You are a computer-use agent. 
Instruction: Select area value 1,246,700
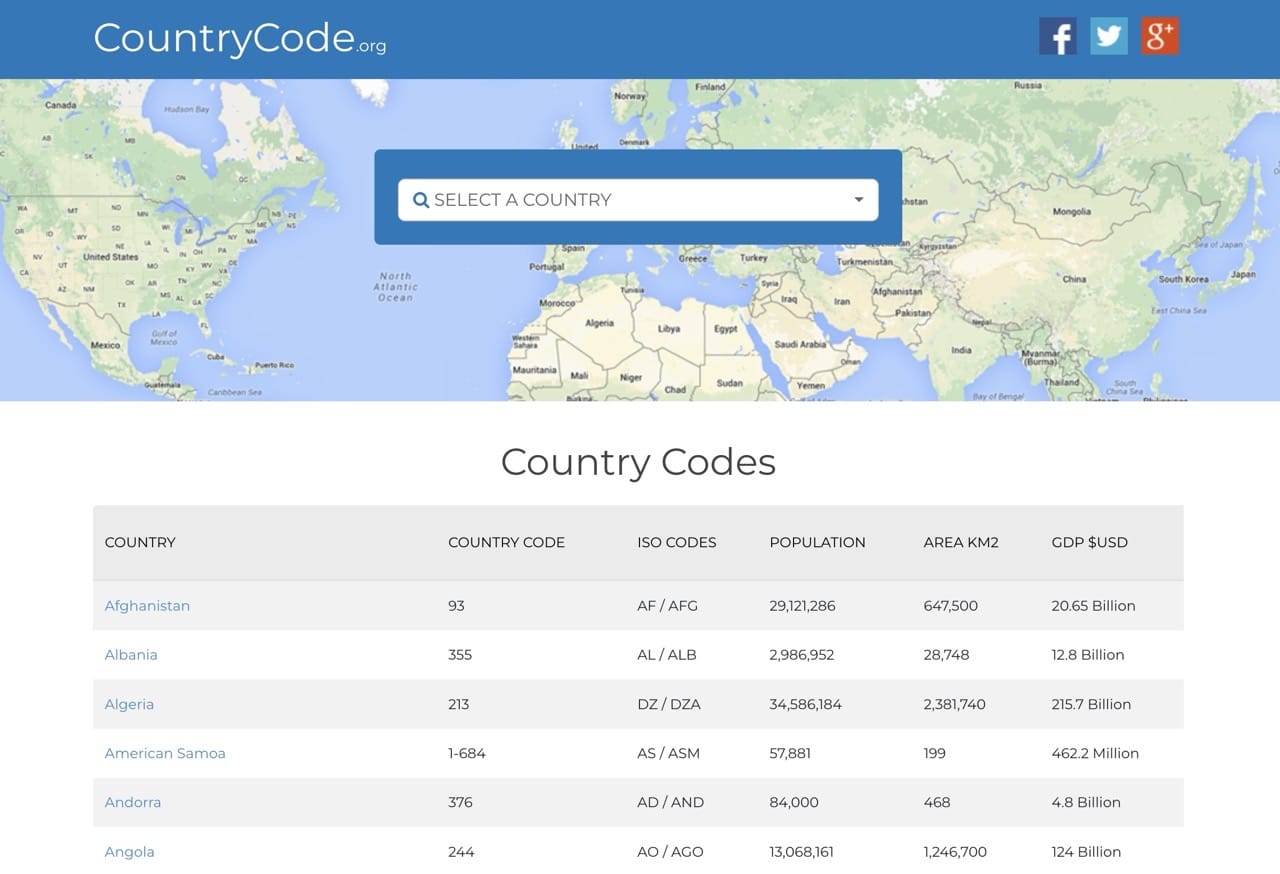pyautogui.click(x=955, y=852)
